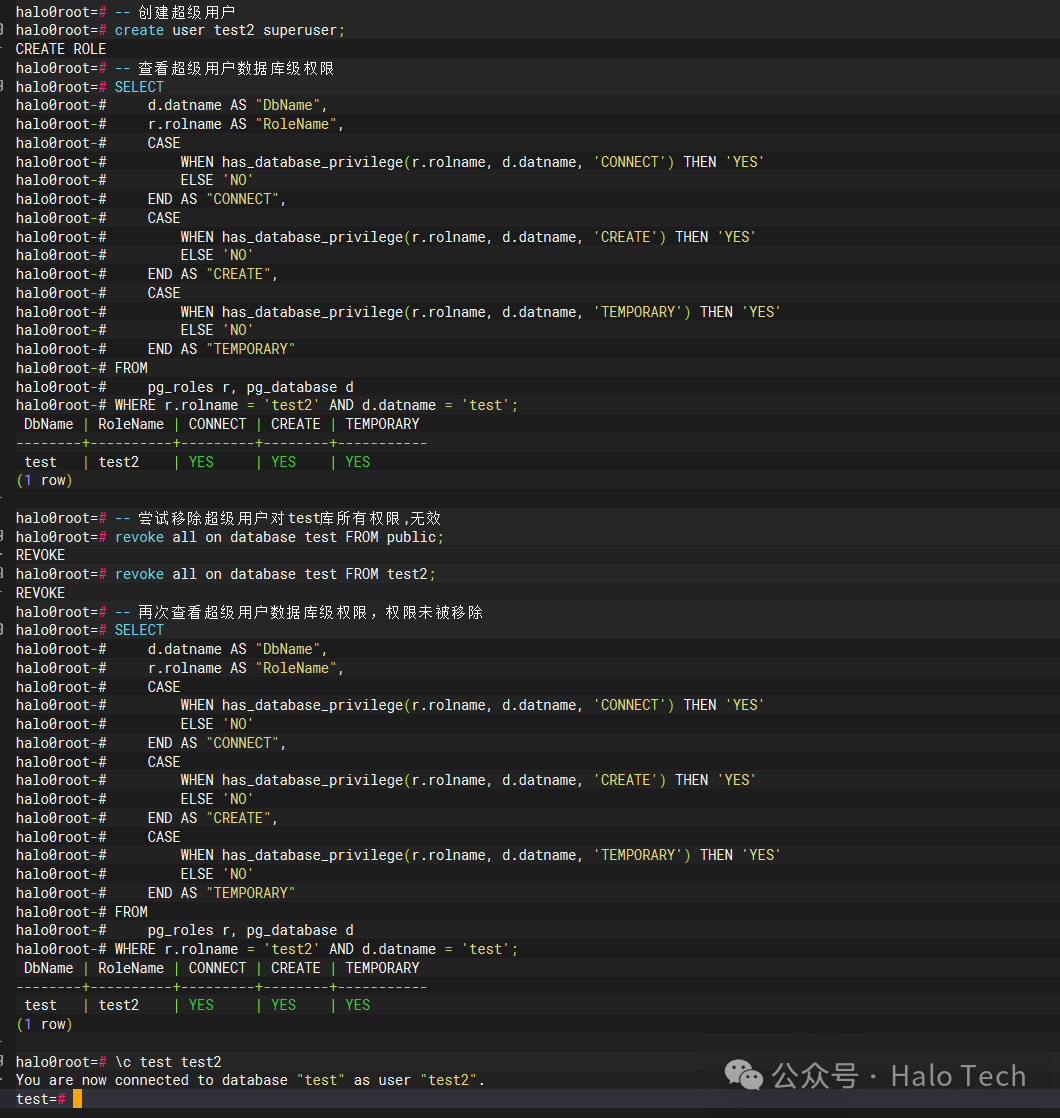The height and width of the screenshot is (1118, 1060).
Task: Click the first 'FROM' line before the REVOKE commands
Action: (x=131, y=368)
